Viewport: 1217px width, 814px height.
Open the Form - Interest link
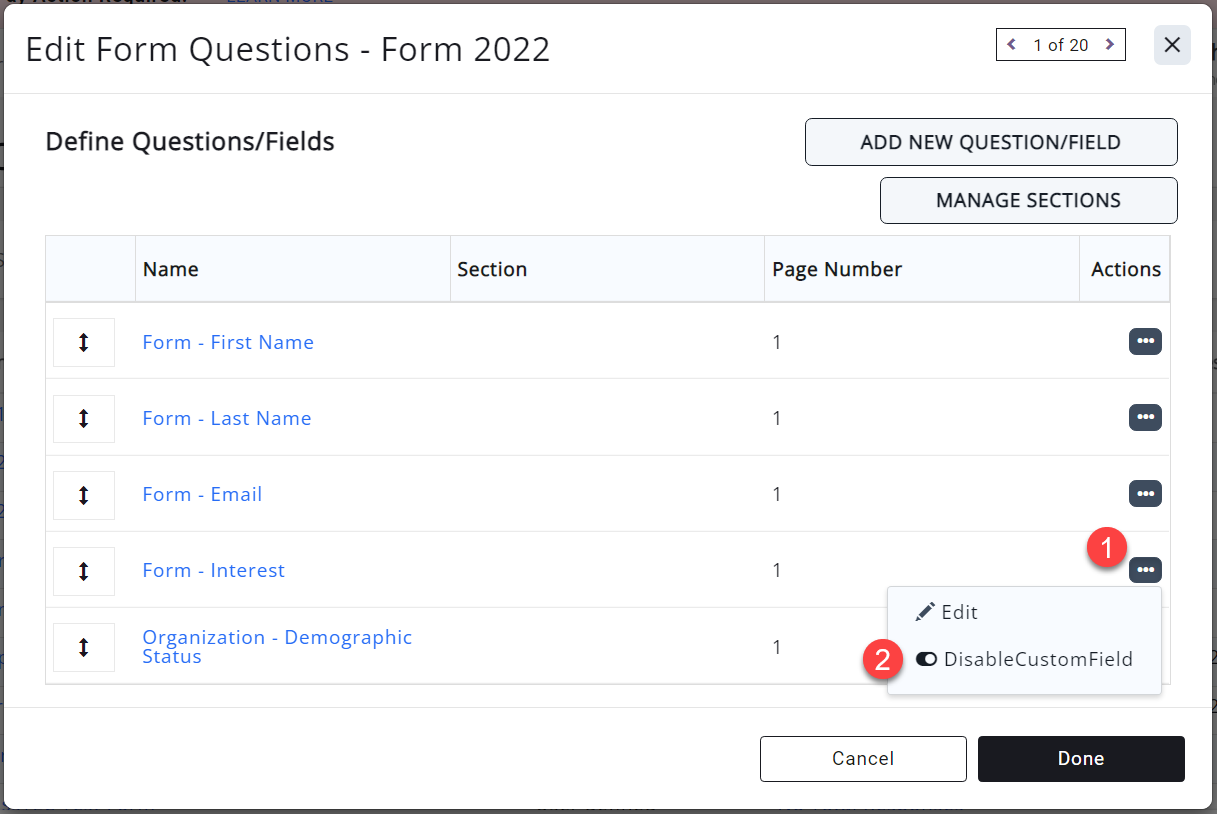tap(213, 570)
